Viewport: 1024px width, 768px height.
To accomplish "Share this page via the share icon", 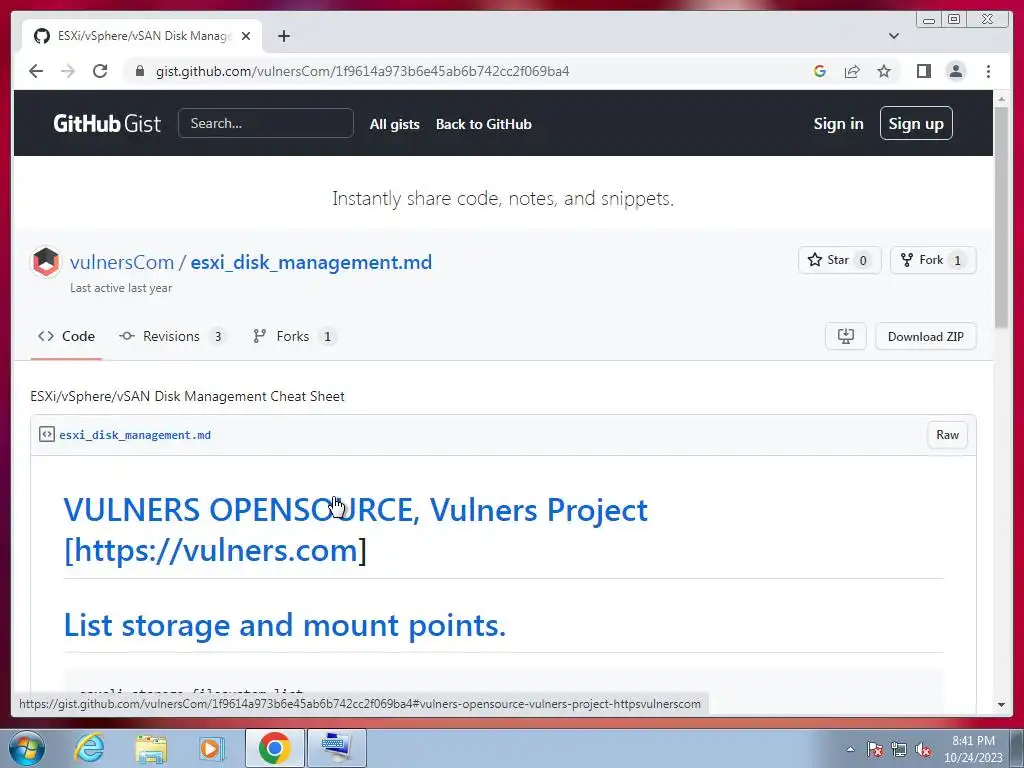I will (x=852, y=71).
